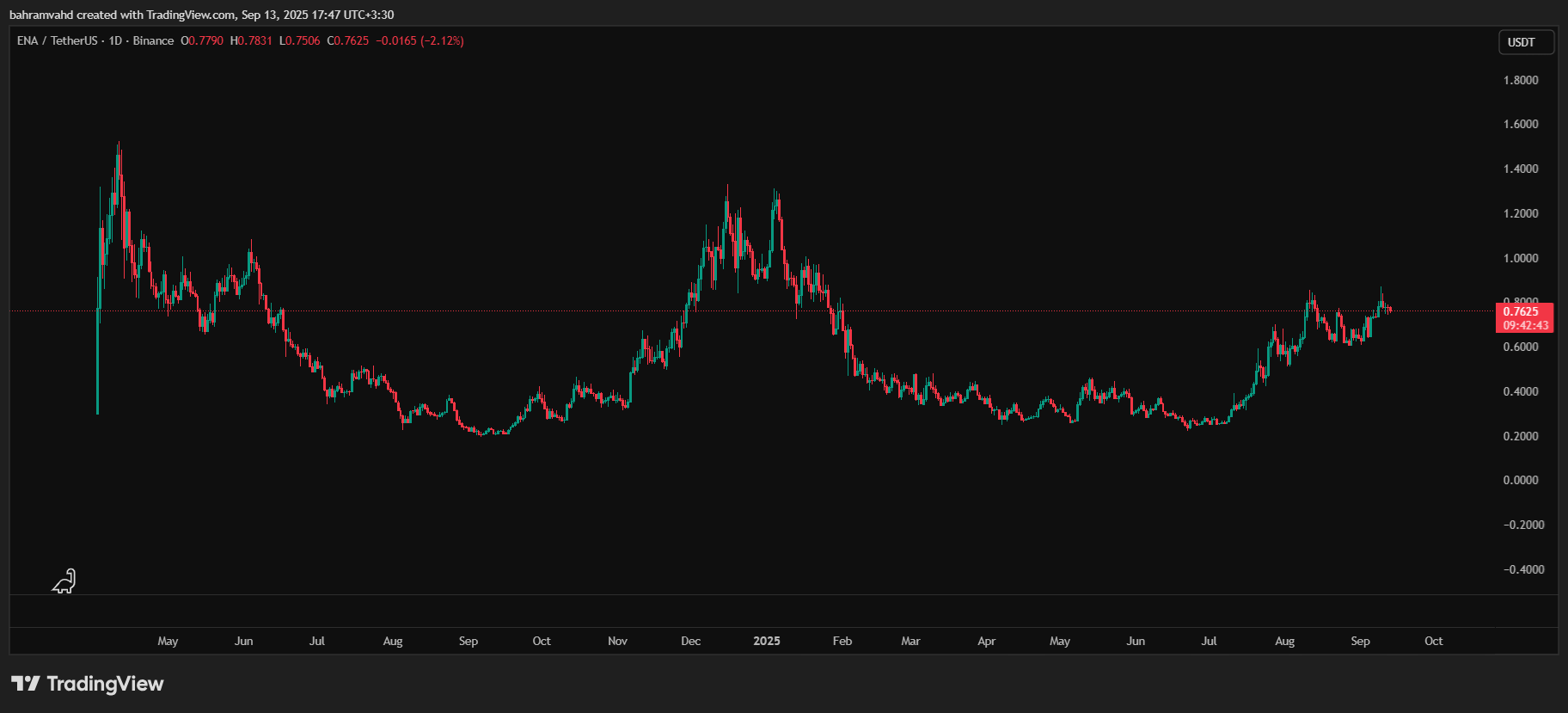Click the −0.0165 (−2.12%) change value
1568x713 pixels.
click(x=420, y=40)
